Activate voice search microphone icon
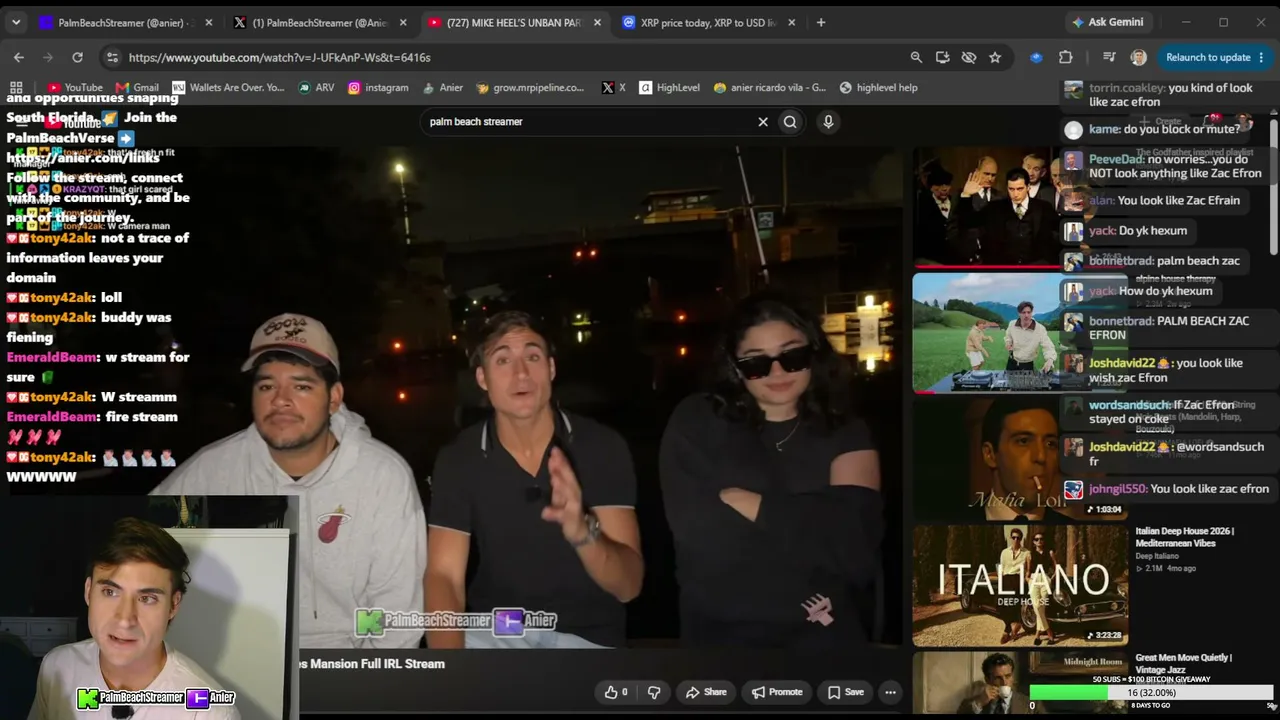 tap(828, 122)
